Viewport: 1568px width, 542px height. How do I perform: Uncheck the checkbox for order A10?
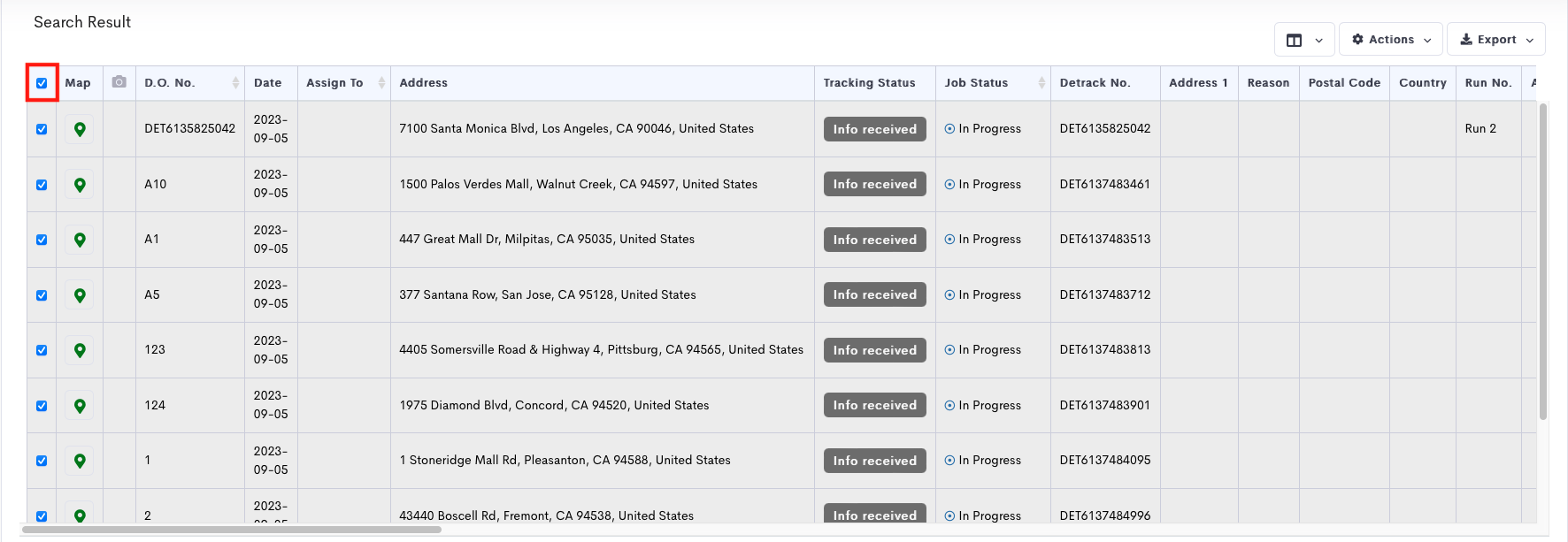42,185
